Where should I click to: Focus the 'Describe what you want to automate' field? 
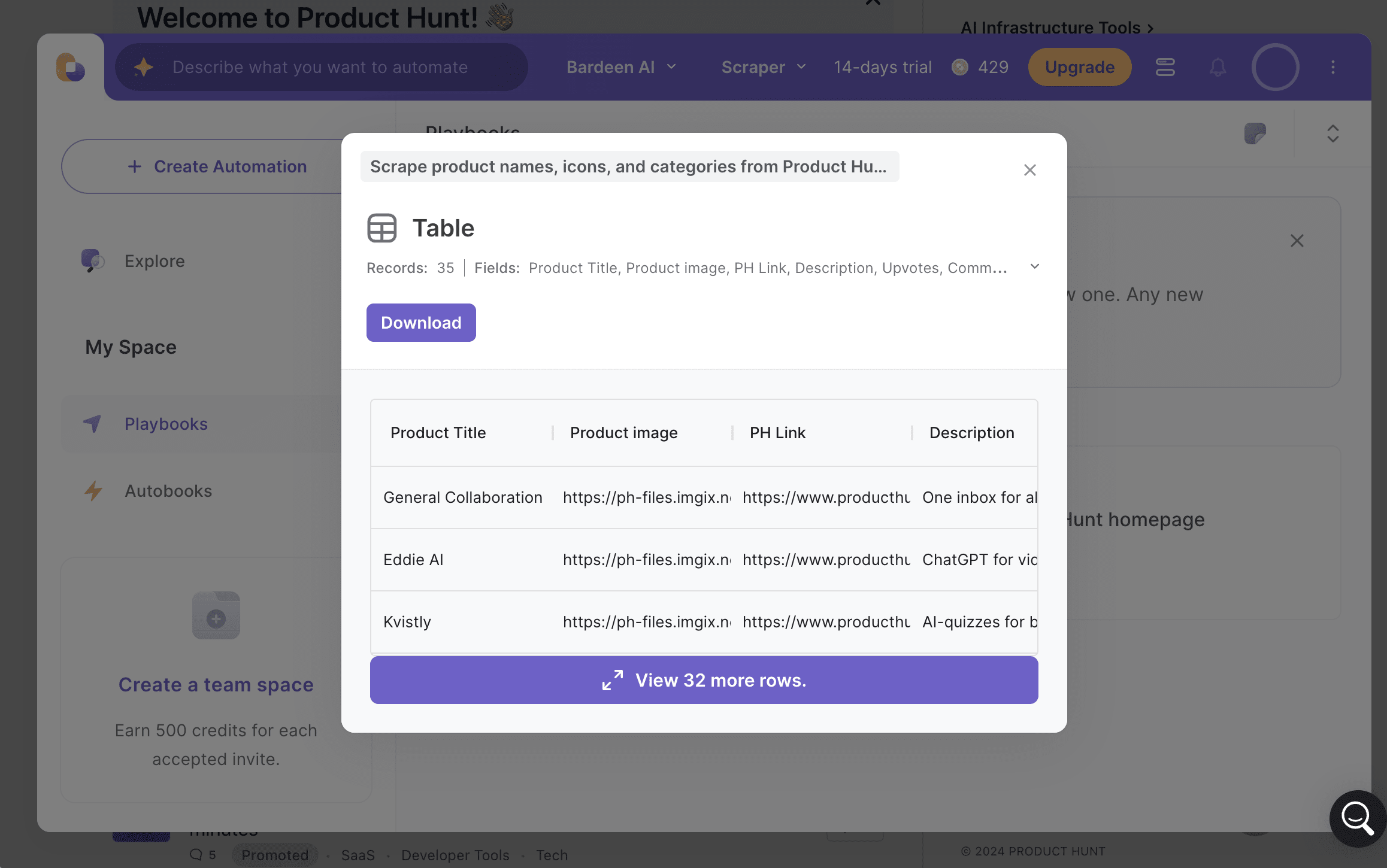pyautogui.click(x=322, y=67)
